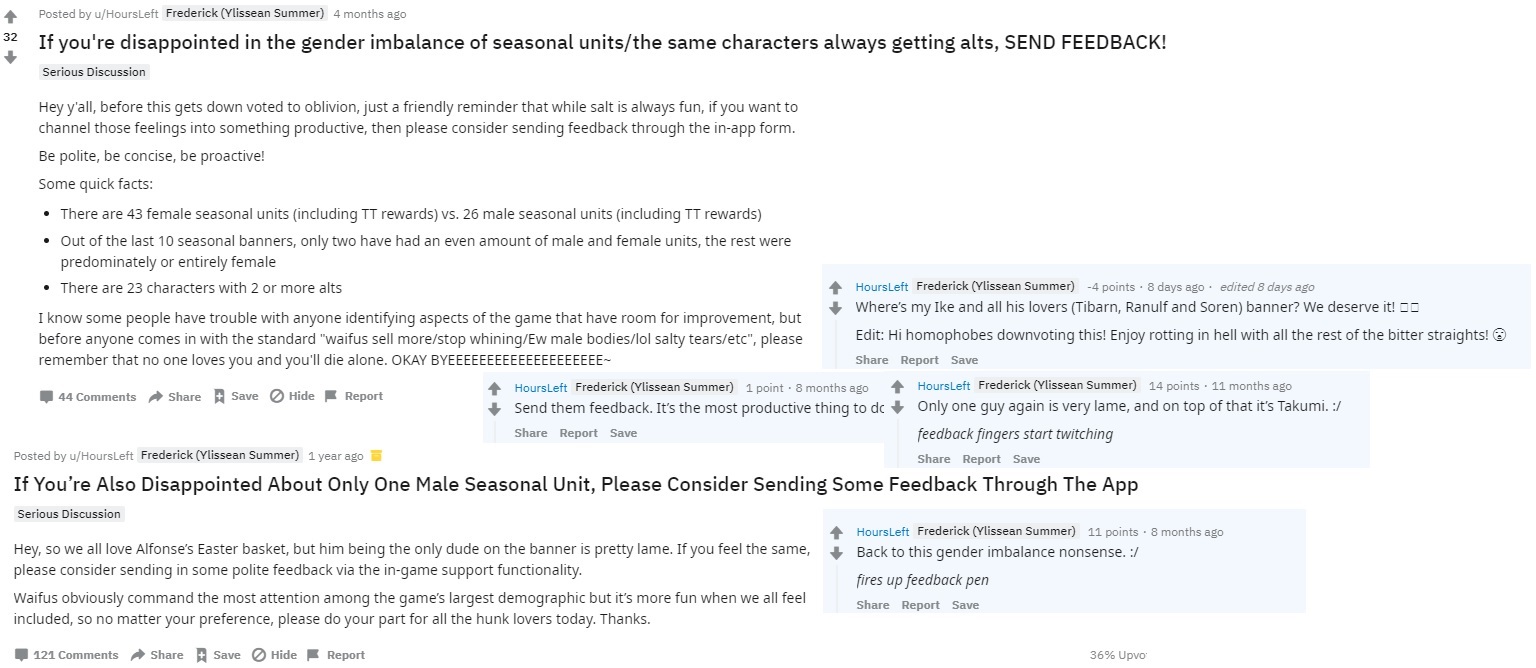The width and height of the screenshot is (1536, 668).
Task: Open the Easter banner feedback post title
Action: click(x=576, y=485)
